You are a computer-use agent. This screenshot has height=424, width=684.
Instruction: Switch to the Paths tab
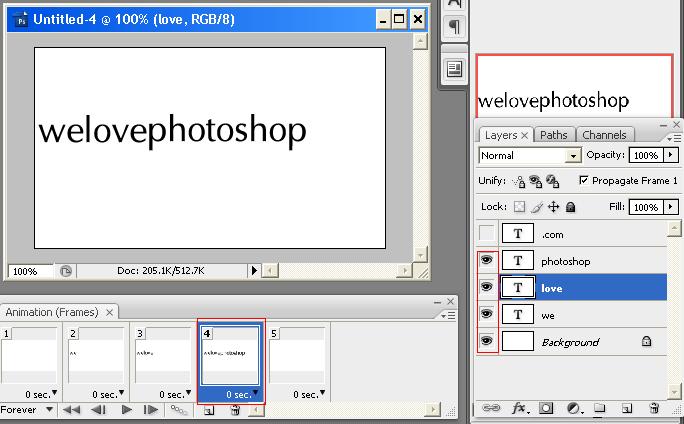tap(554, 135)
